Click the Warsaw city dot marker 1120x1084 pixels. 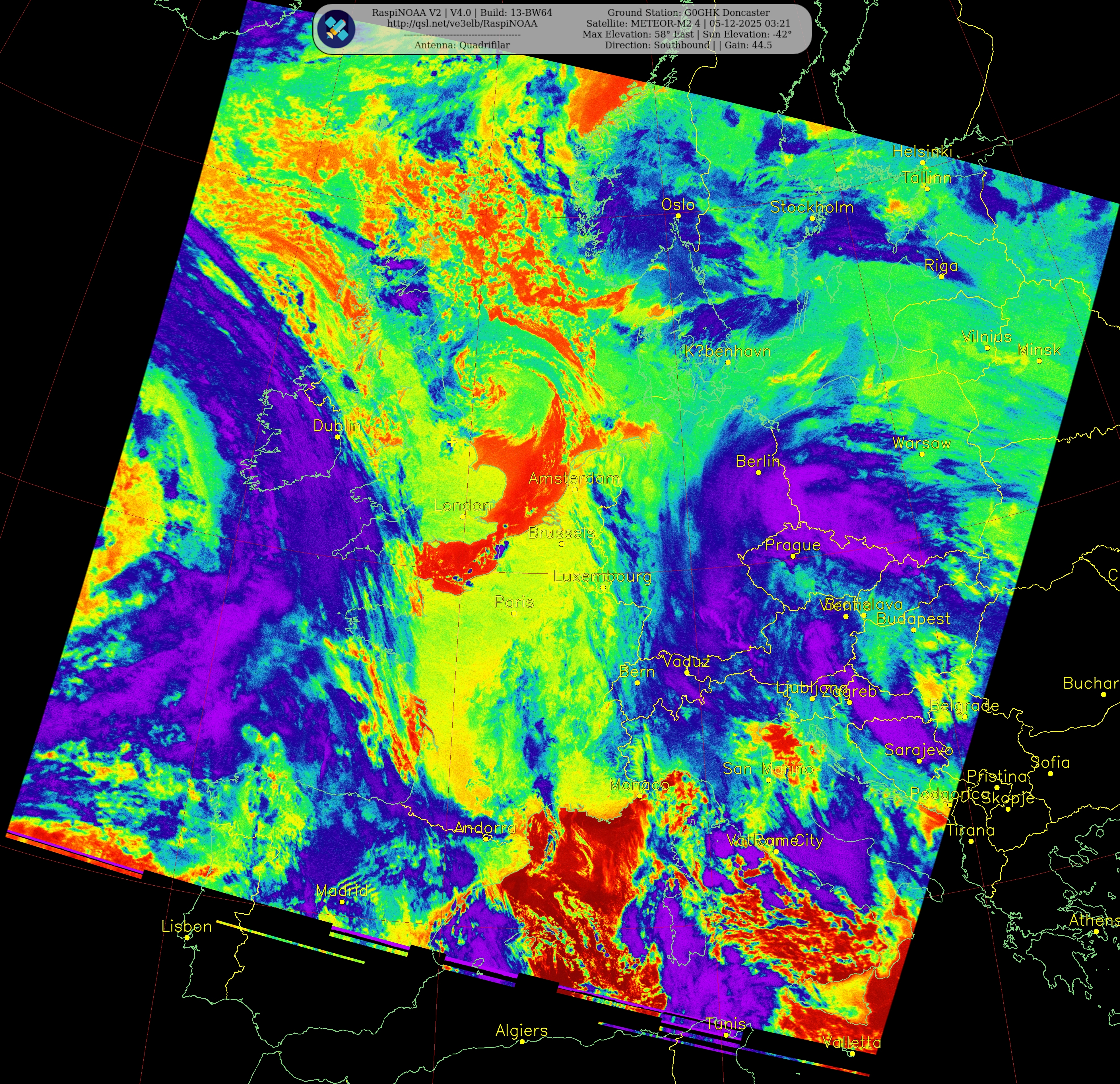point(922,454)
